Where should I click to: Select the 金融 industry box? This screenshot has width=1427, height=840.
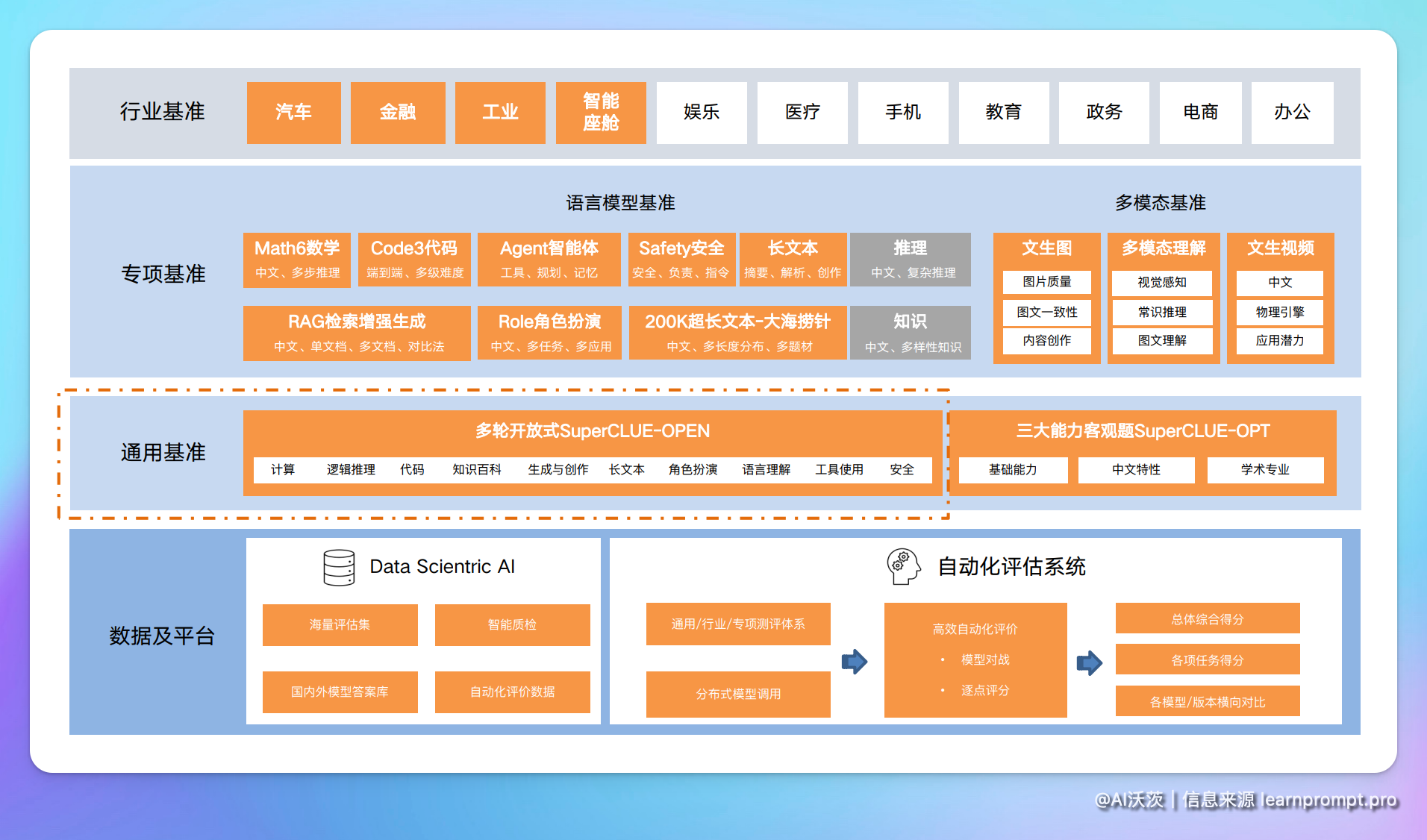[x=398, y=113]
